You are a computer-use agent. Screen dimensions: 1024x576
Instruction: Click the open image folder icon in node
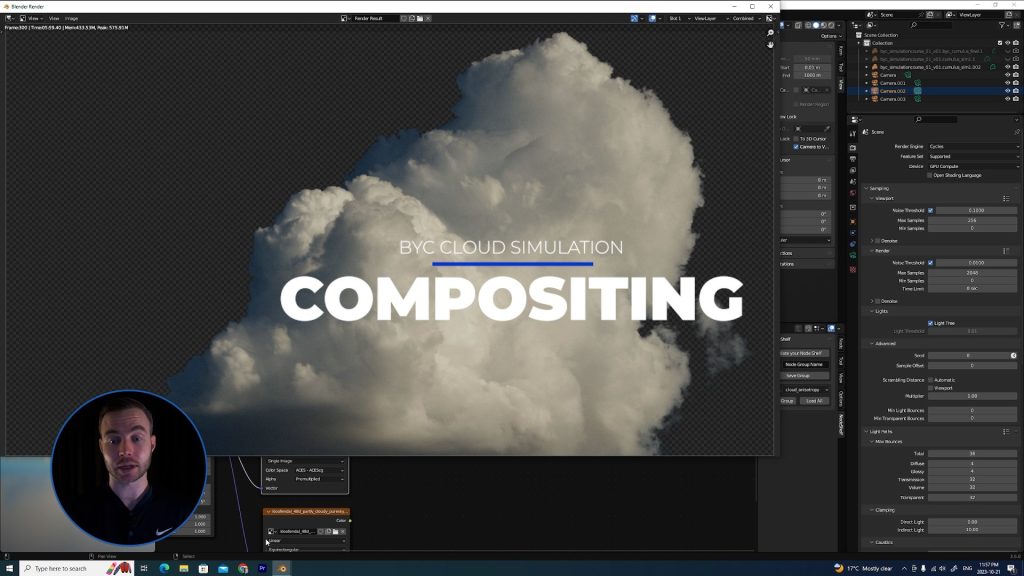[x=335, y=532]
